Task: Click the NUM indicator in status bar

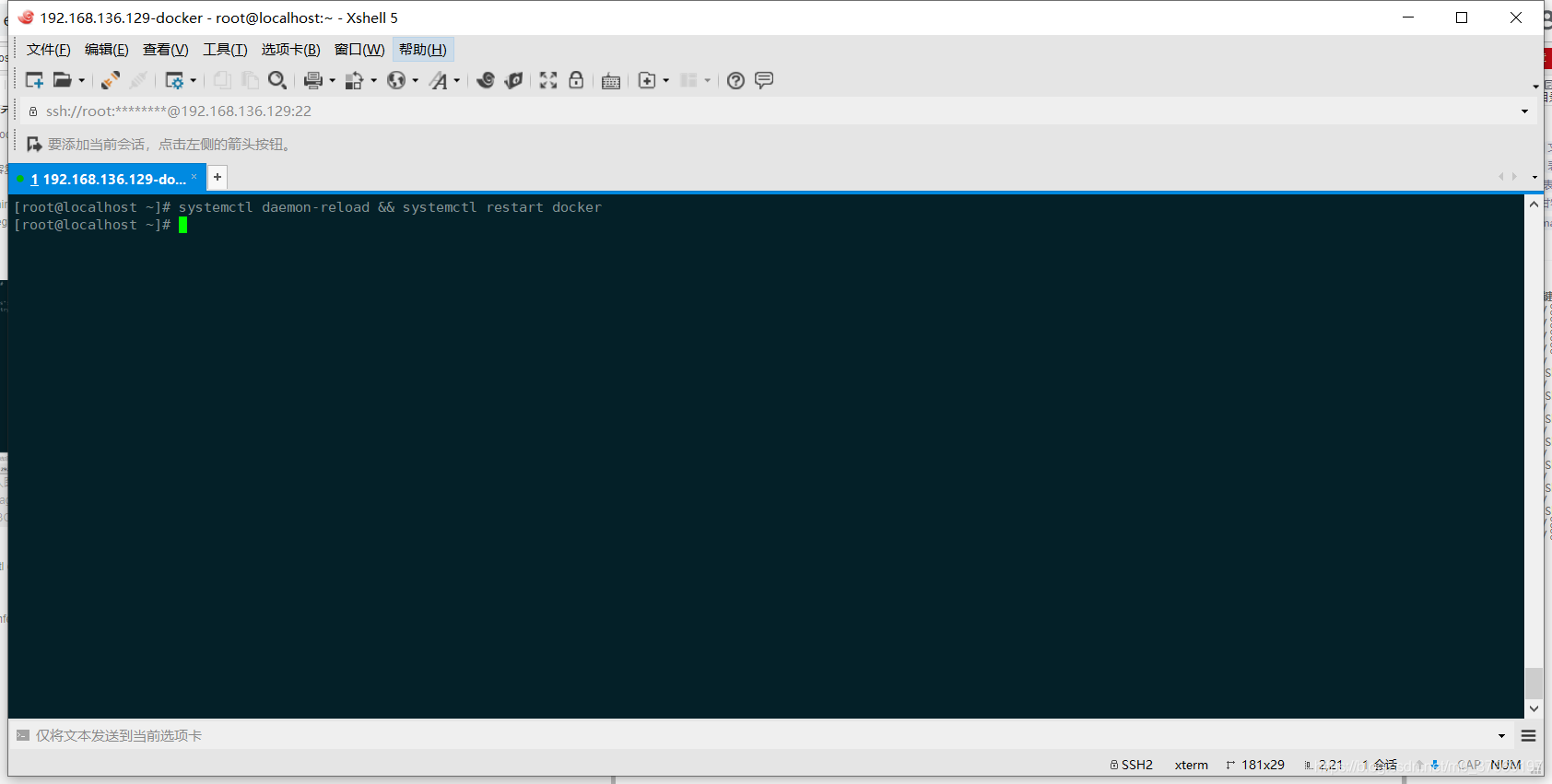Action: click(x=1506, y=765)
